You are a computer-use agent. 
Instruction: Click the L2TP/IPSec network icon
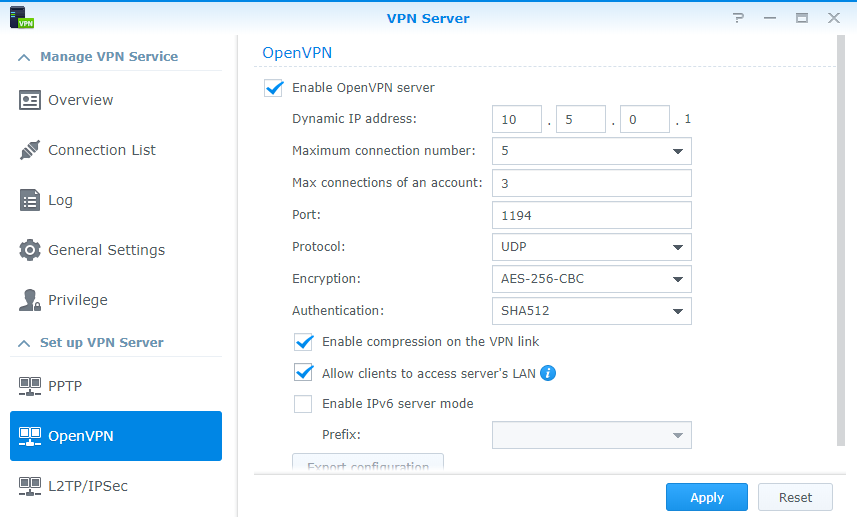point(30,486)
